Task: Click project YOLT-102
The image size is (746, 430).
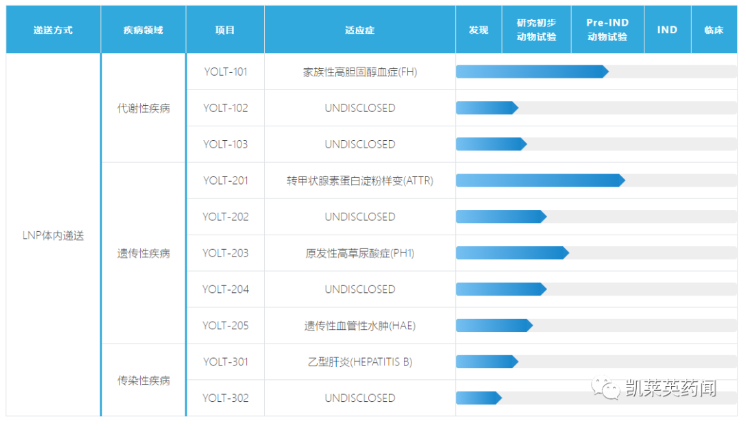Action: [x=226, y=108]
